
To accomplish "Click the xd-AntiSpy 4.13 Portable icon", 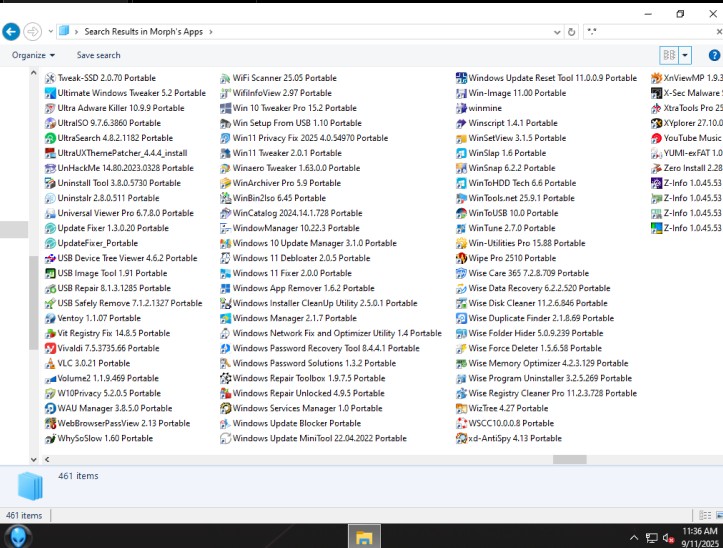I will tap(461, 438).
